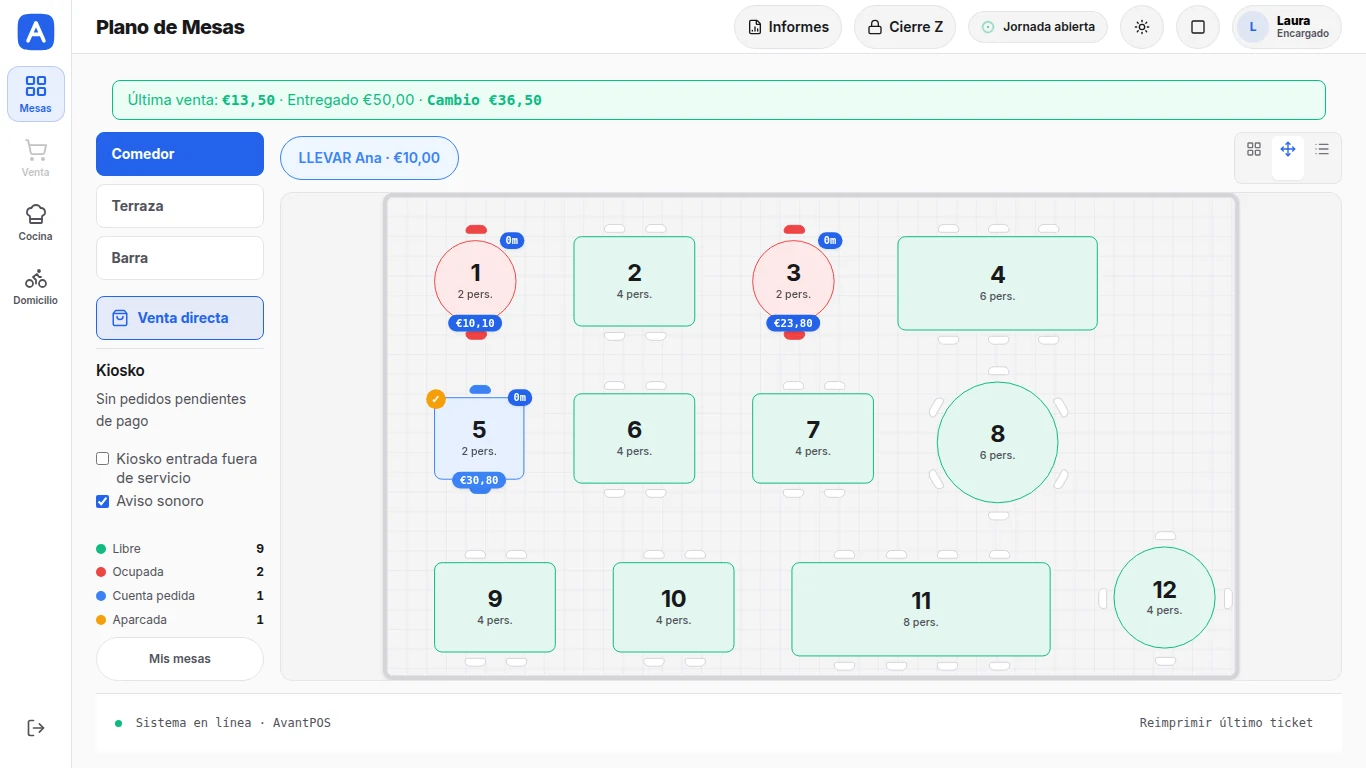Open the Mesas section in sidebar
Viewport: 1366px width, 768px height.
coord(36,94)
